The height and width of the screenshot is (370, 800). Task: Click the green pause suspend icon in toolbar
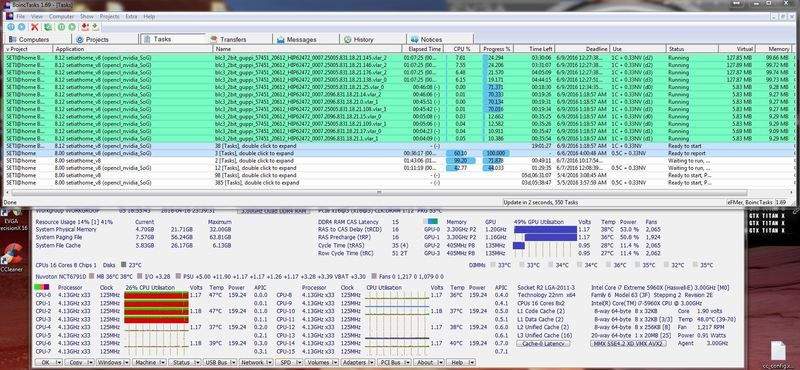point(61,27)
